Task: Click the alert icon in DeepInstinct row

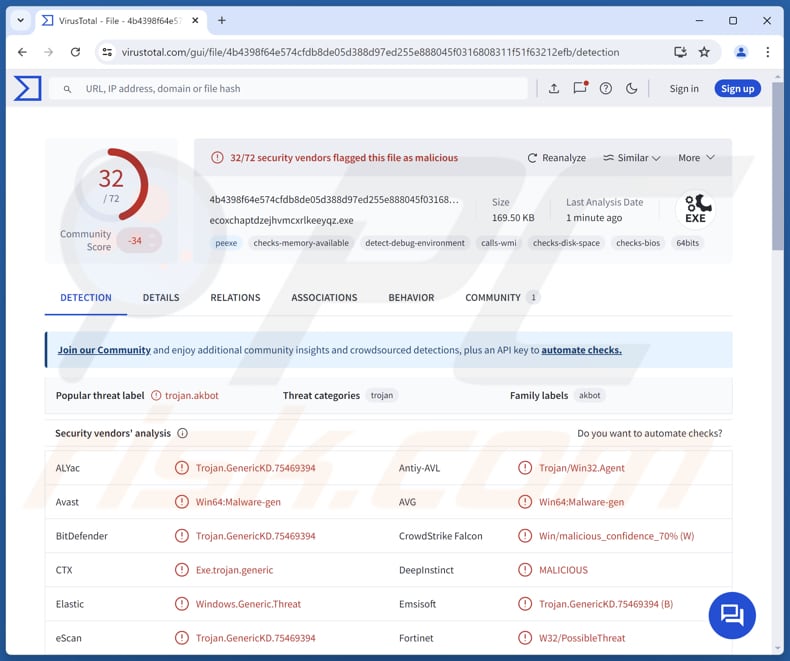Action: pyautogui.click(x=525, y=570)
